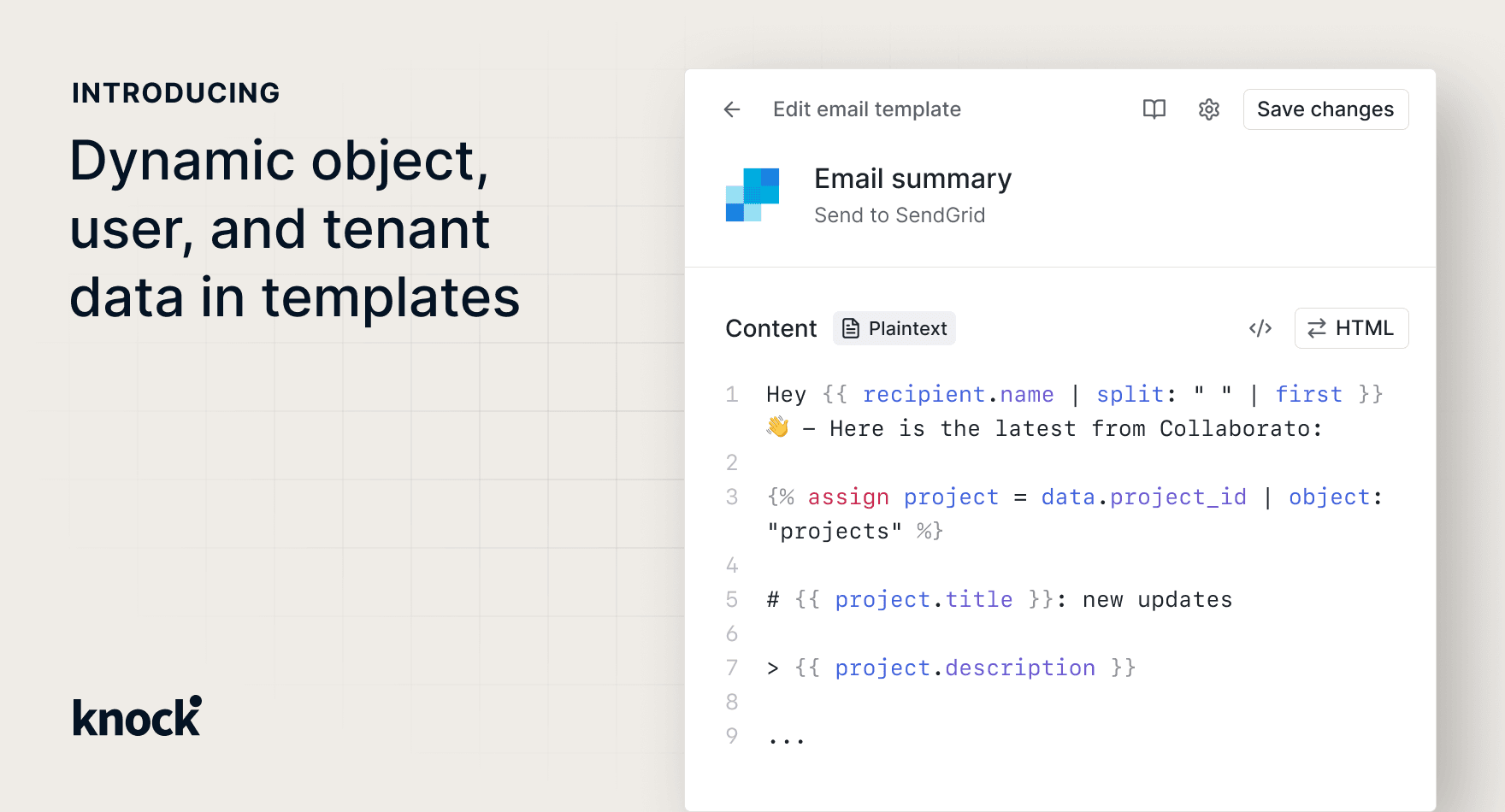Place cursor on assign keyword line 3
Screen dimensions: 1505x812
click(x=848, y=497)
